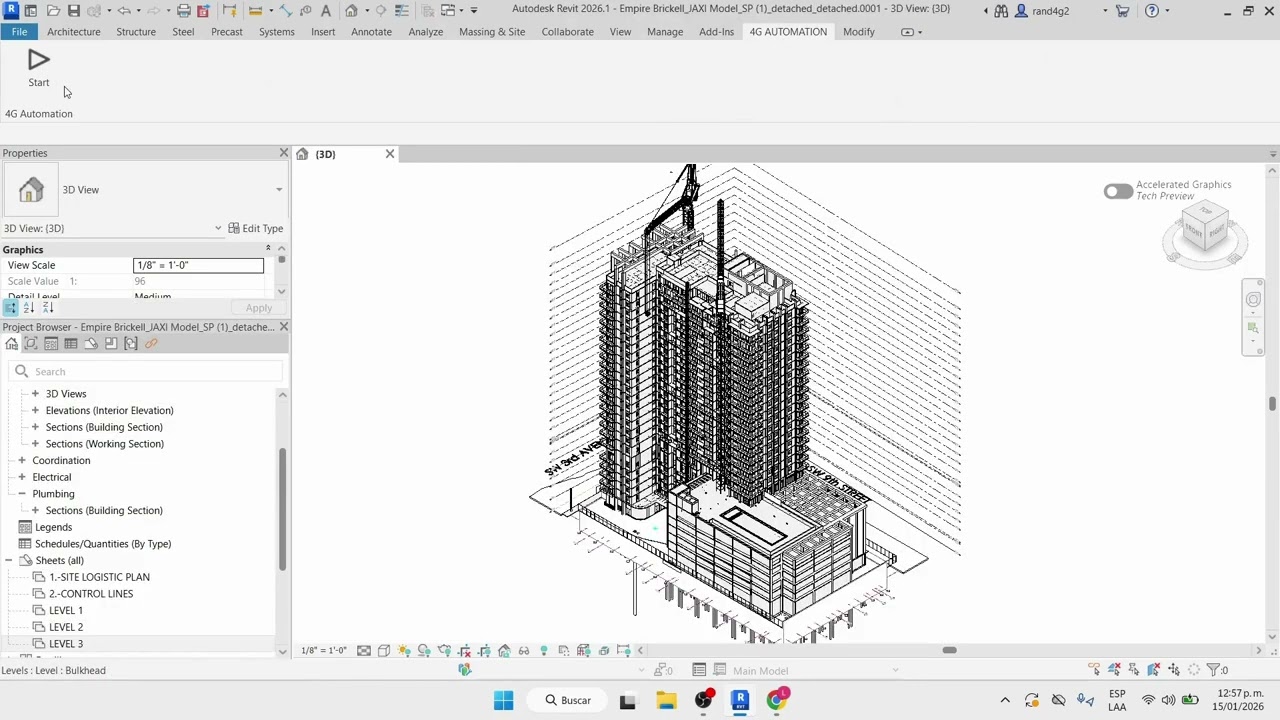Collapse the Graphics properties group
Image resolution: width=1280 pixels, height=720 pixels.
(268, 249)
